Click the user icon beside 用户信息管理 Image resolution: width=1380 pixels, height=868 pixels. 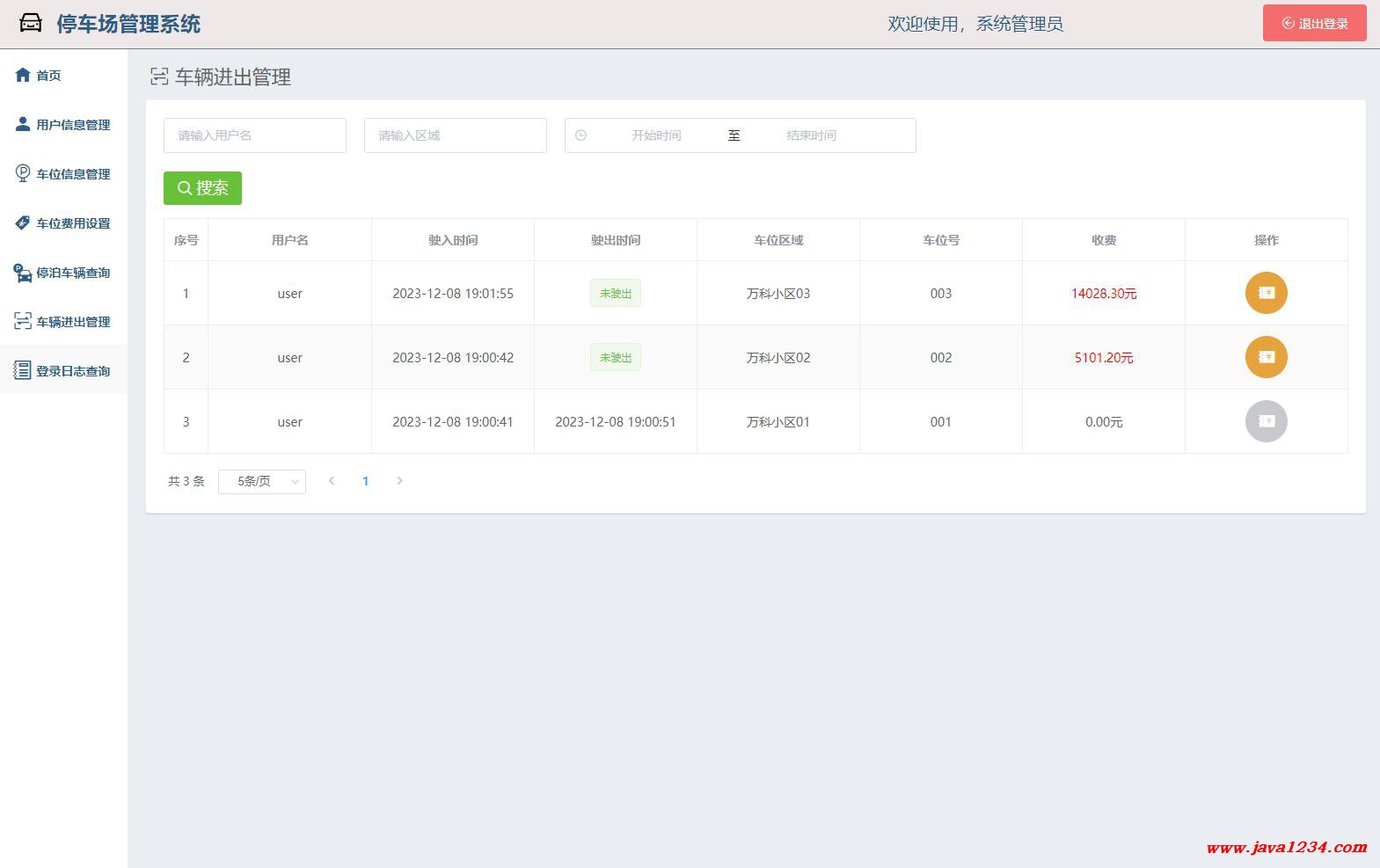pos(23,124)
